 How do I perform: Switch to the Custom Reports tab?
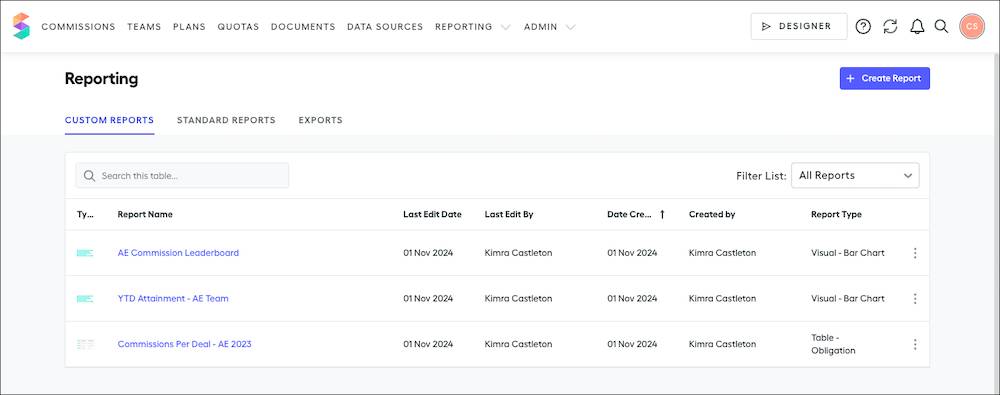coord(109,120)
